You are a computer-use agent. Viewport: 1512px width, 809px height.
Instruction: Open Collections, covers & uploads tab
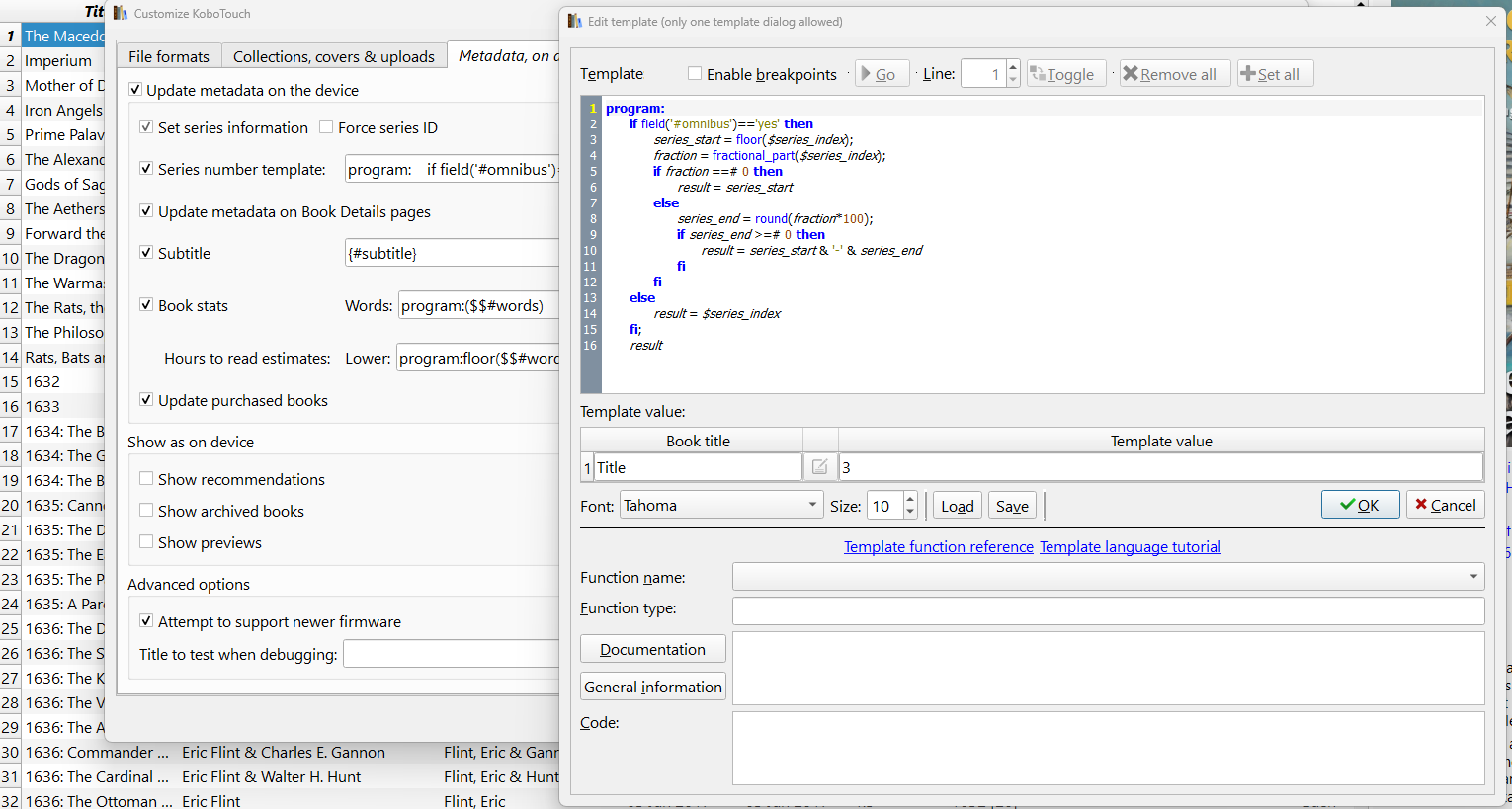[x=333, y=56]
